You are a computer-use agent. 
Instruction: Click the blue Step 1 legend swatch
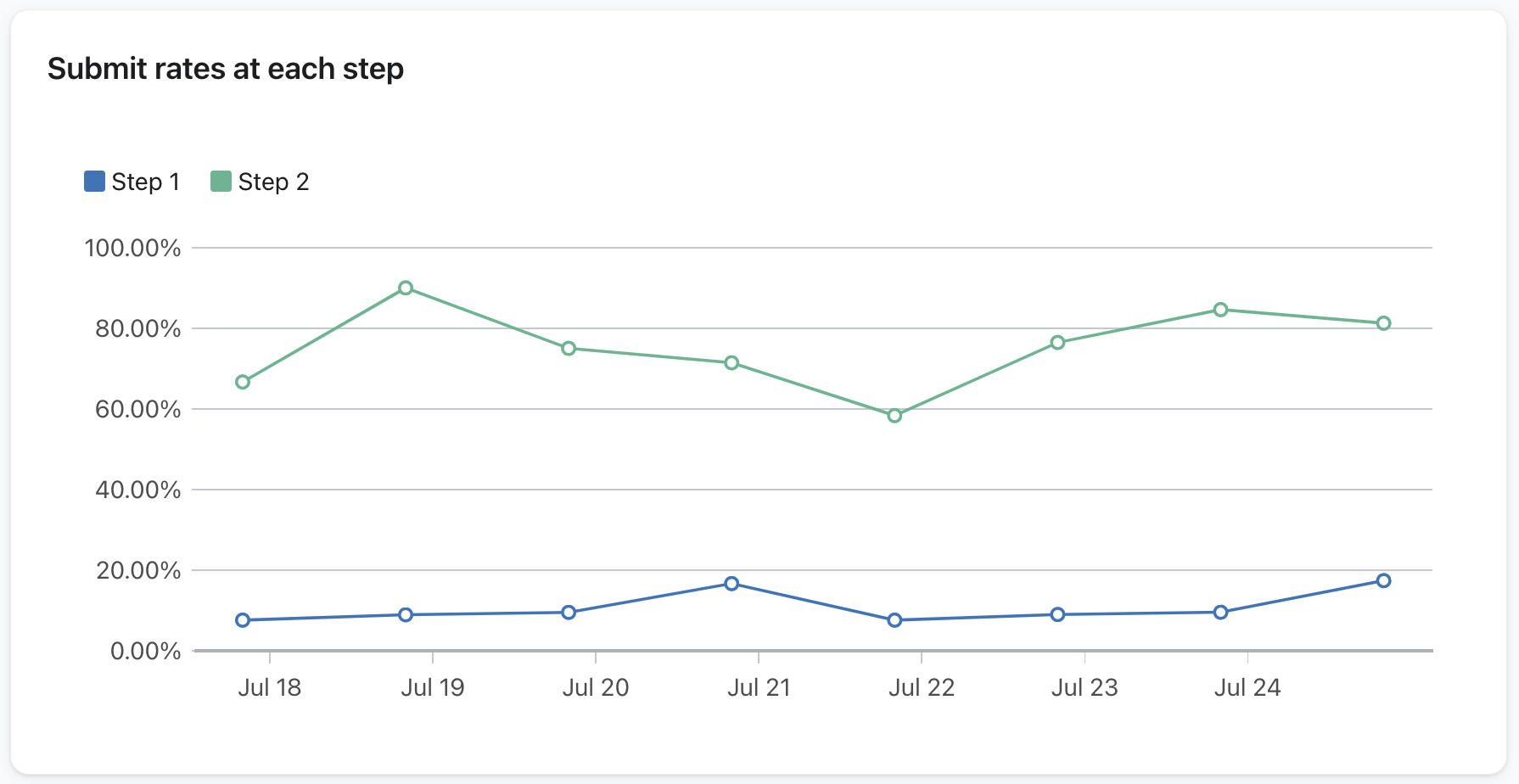(x=94, y=182)
